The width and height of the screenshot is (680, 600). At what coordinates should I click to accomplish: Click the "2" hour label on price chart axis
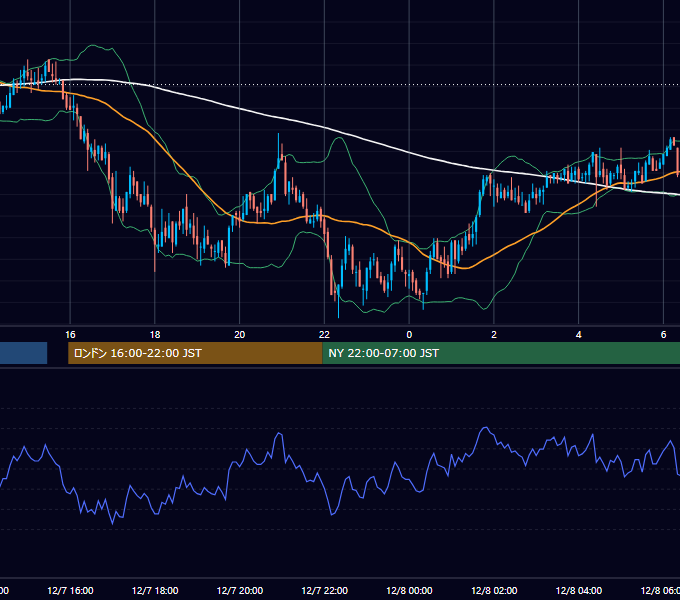[x=494, y=335]
